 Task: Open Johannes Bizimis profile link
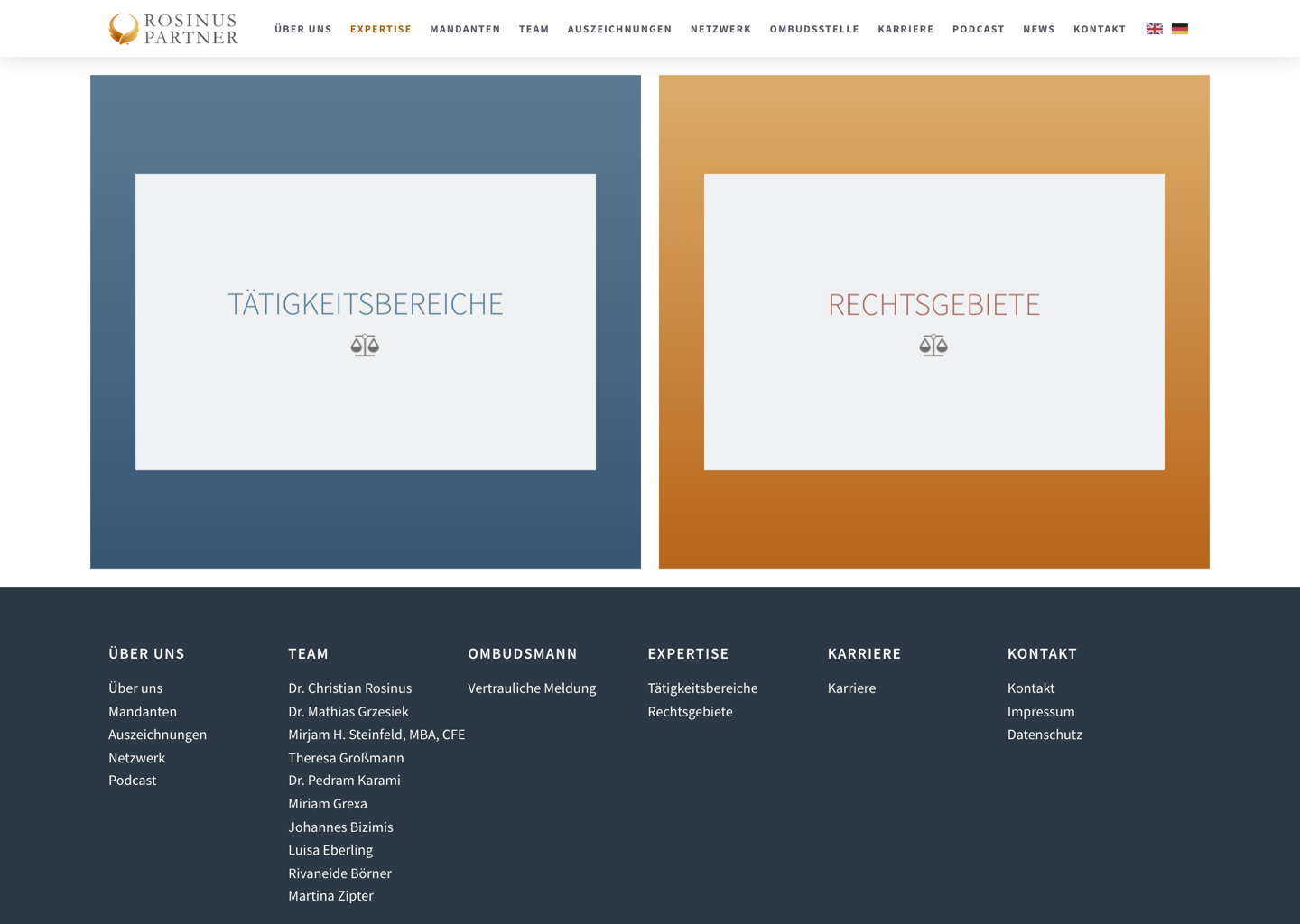pos(340,827)
